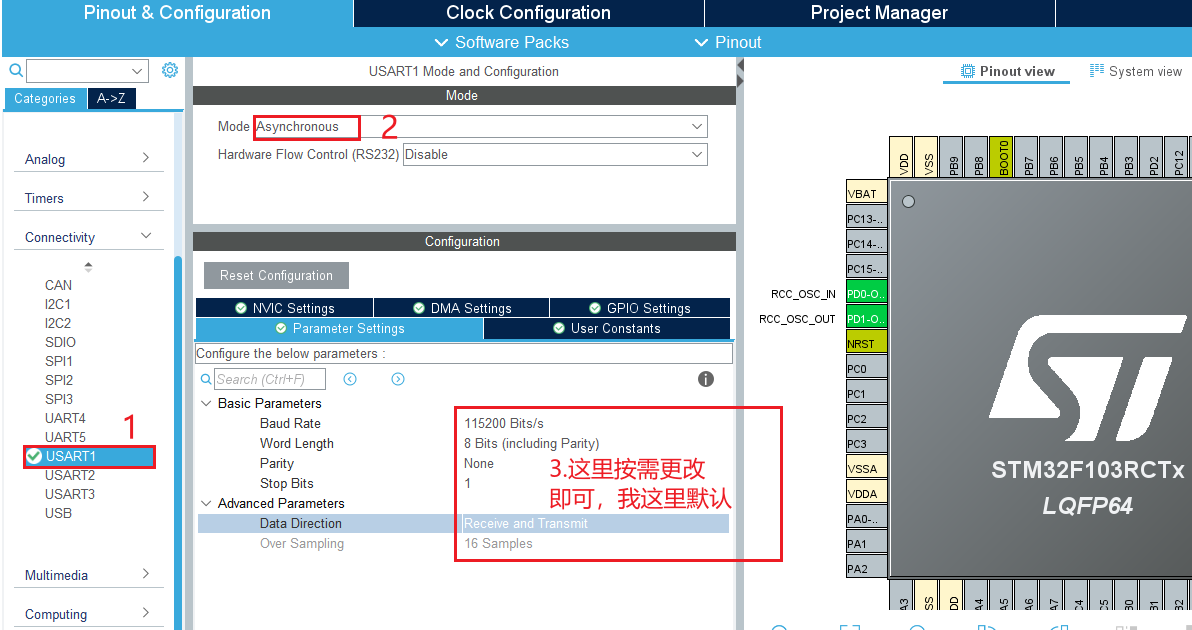Switch to Pinout & Configuration tab

(177, 13)
